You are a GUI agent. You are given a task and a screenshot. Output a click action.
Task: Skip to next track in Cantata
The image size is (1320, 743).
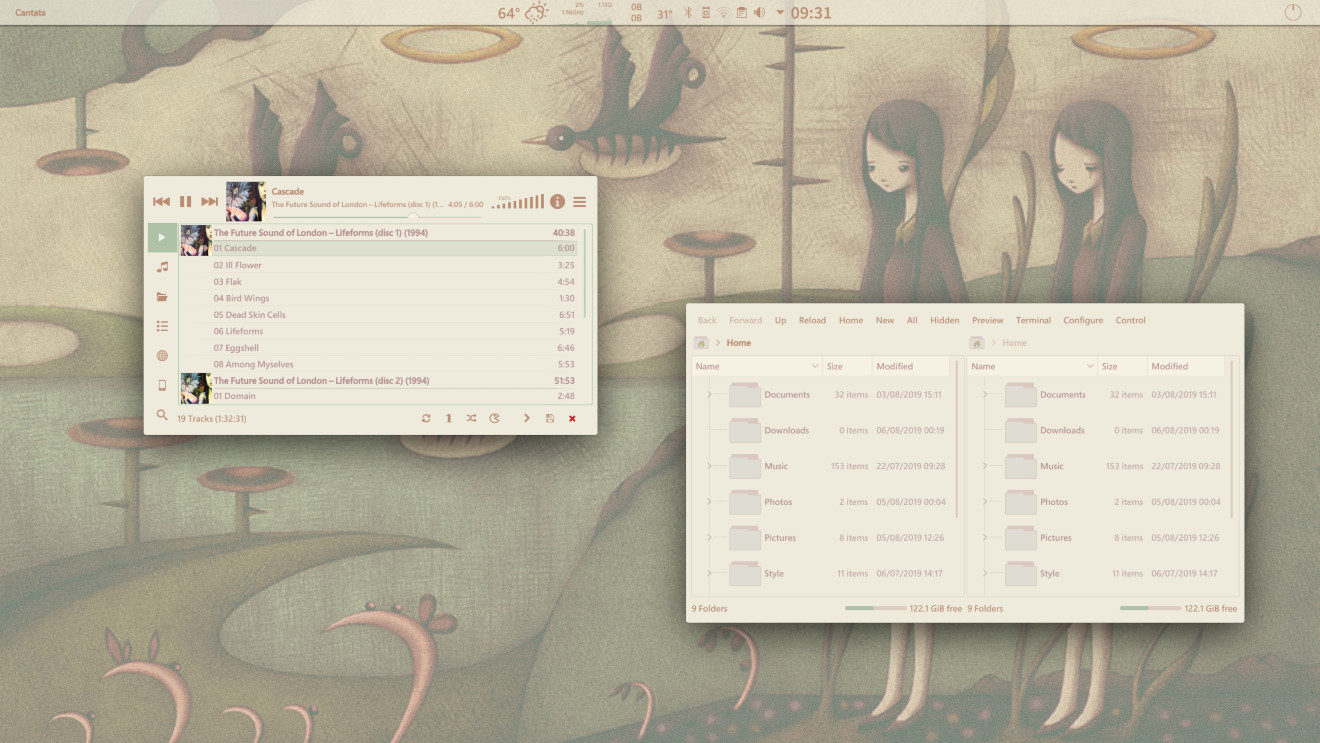(x=209, y=202)
